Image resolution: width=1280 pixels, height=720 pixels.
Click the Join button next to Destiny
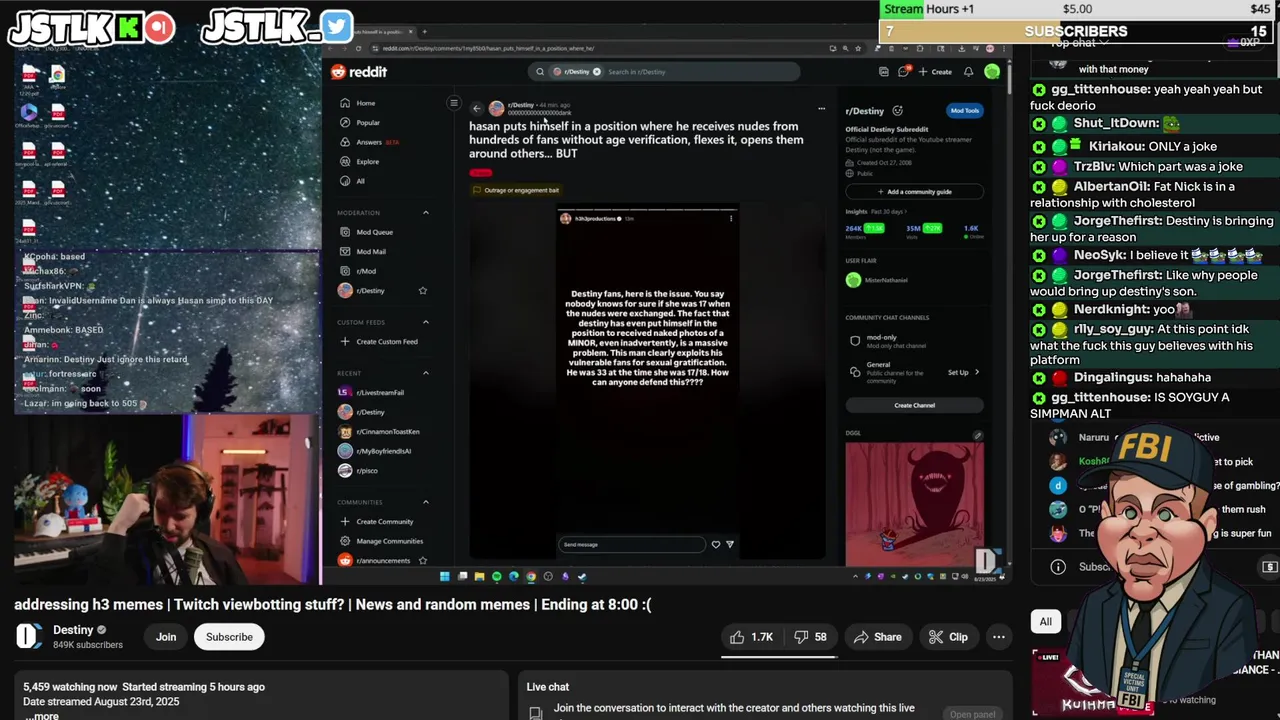pos(166,637)
